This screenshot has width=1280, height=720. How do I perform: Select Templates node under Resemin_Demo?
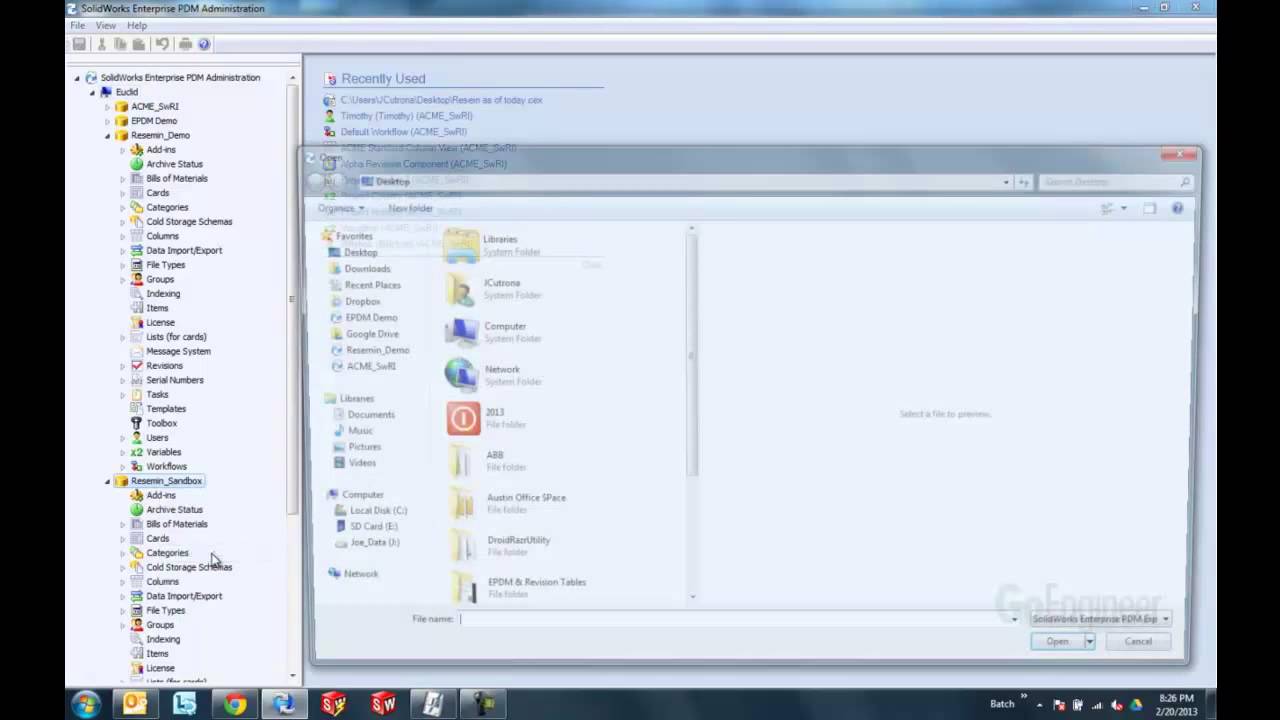coord(166,409)
